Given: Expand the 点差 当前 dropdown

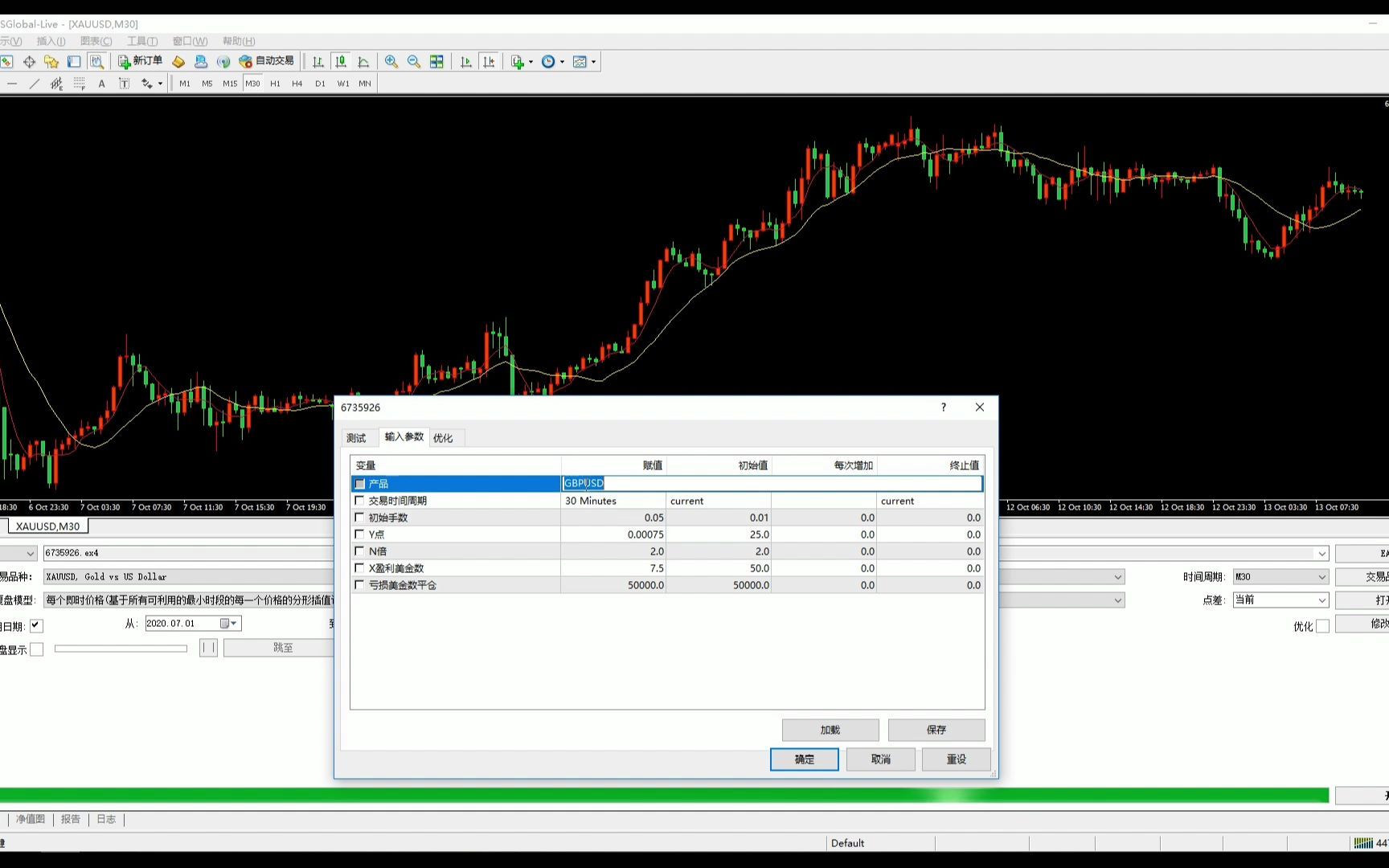Looking at the screenshot, I should point(1321,600).
